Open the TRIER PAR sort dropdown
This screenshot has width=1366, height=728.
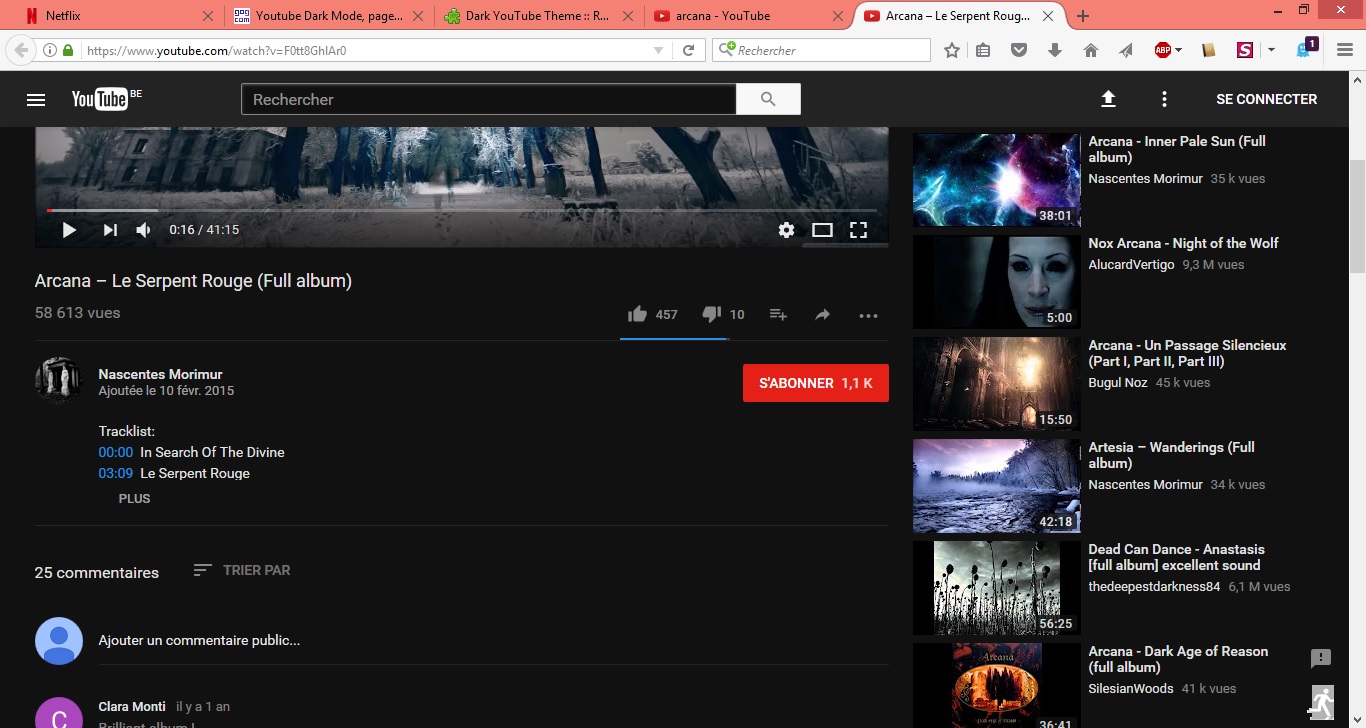(x=242, y=570)
